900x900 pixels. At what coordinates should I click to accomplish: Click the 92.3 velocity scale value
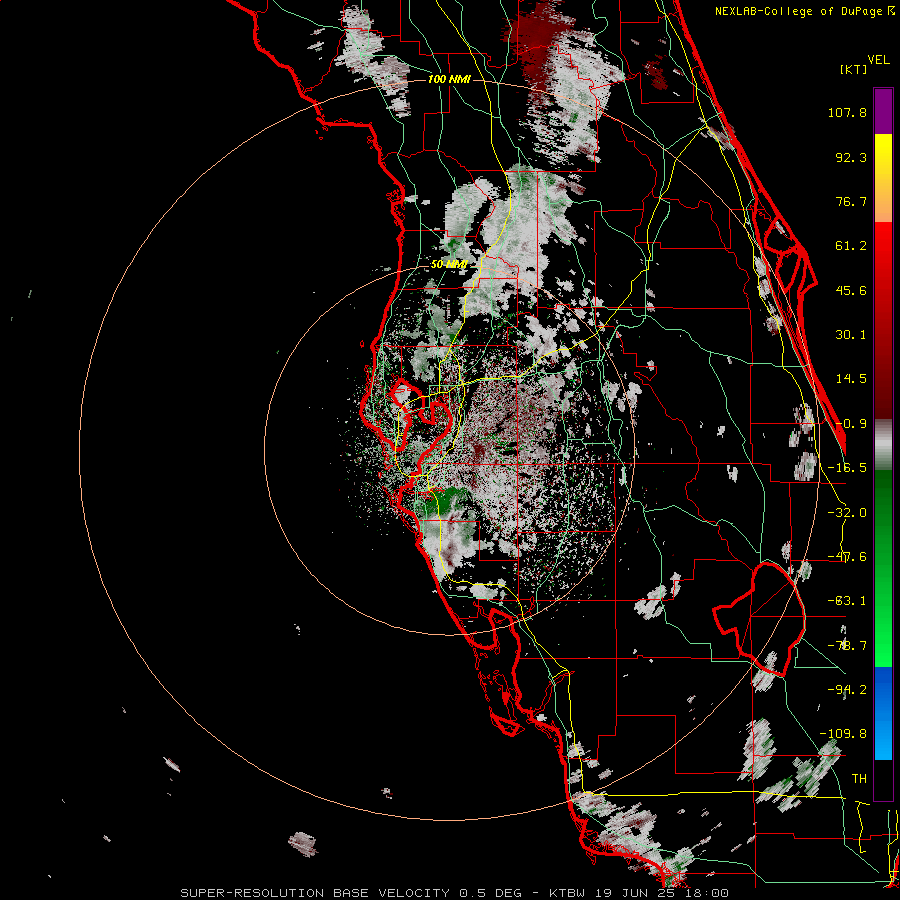click(x=851, y=157)
